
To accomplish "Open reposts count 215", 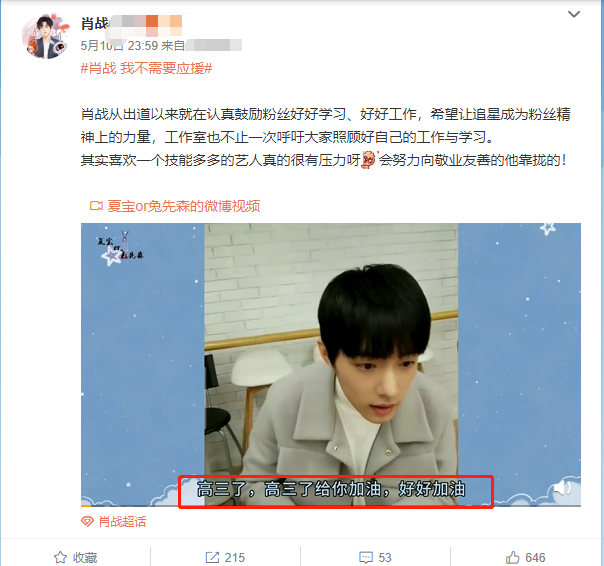I will pyautogui.click(x=235, y=558).
